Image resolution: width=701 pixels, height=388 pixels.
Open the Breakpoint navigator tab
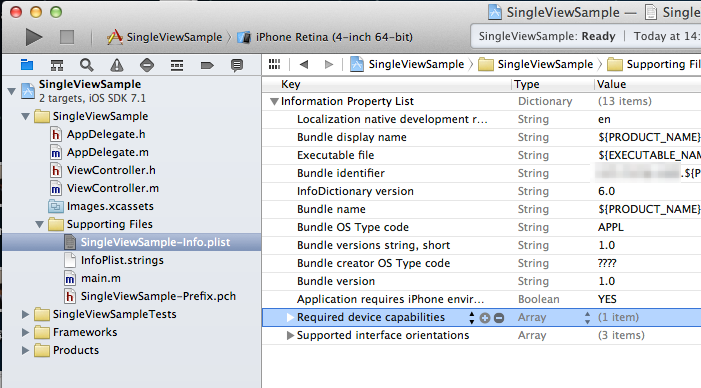point(207,65)
